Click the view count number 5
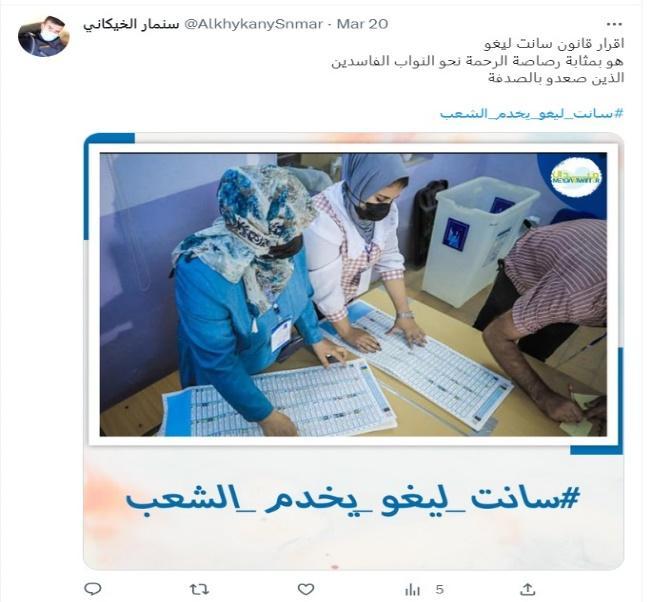Image resolution: width=652 pixels, height=602 pixels. (440, 590)
